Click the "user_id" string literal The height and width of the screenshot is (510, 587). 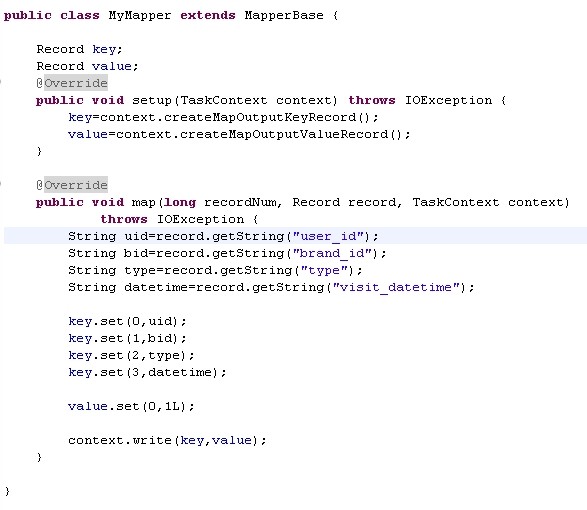(328, 236)
